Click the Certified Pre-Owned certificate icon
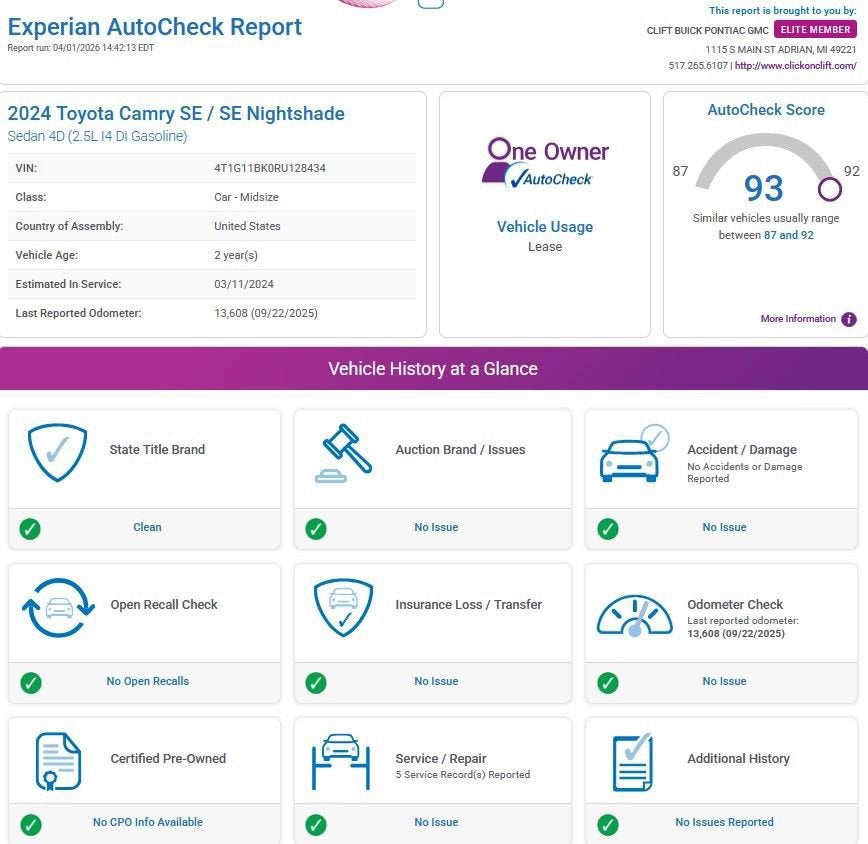Image resolution: width=868 pixels, height=844 pixels. [58, 761]
